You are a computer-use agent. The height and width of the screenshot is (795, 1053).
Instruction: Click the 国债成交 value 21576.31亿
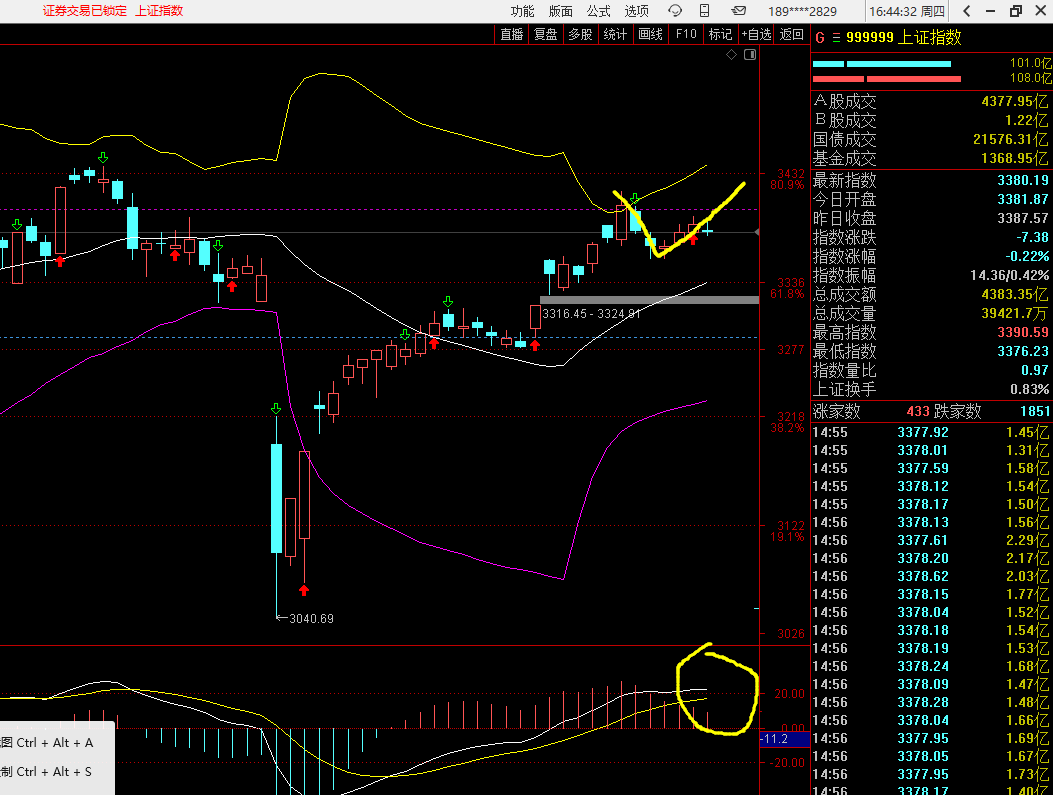pyautogui.click(x=1011, y=139)
